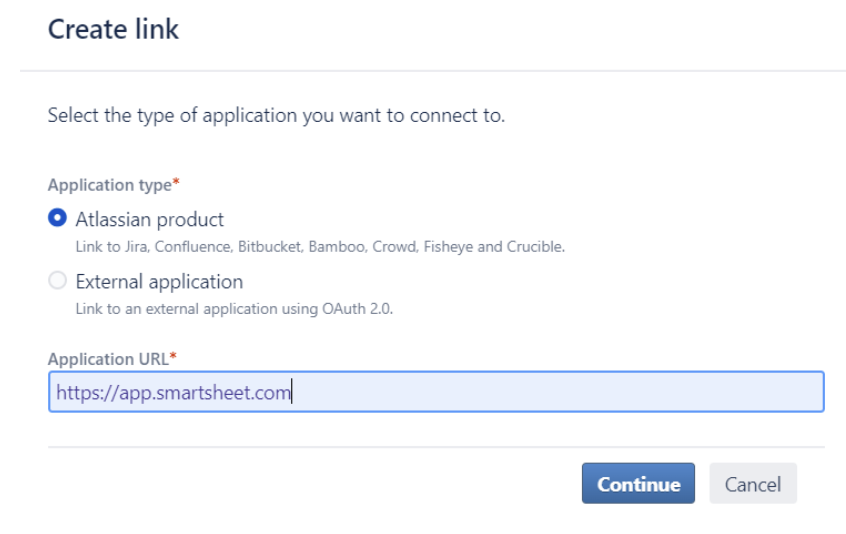Focus the Application URL input field
Image resolution: width=846 pixels, height=534 pixels.
tap(436, 392)
